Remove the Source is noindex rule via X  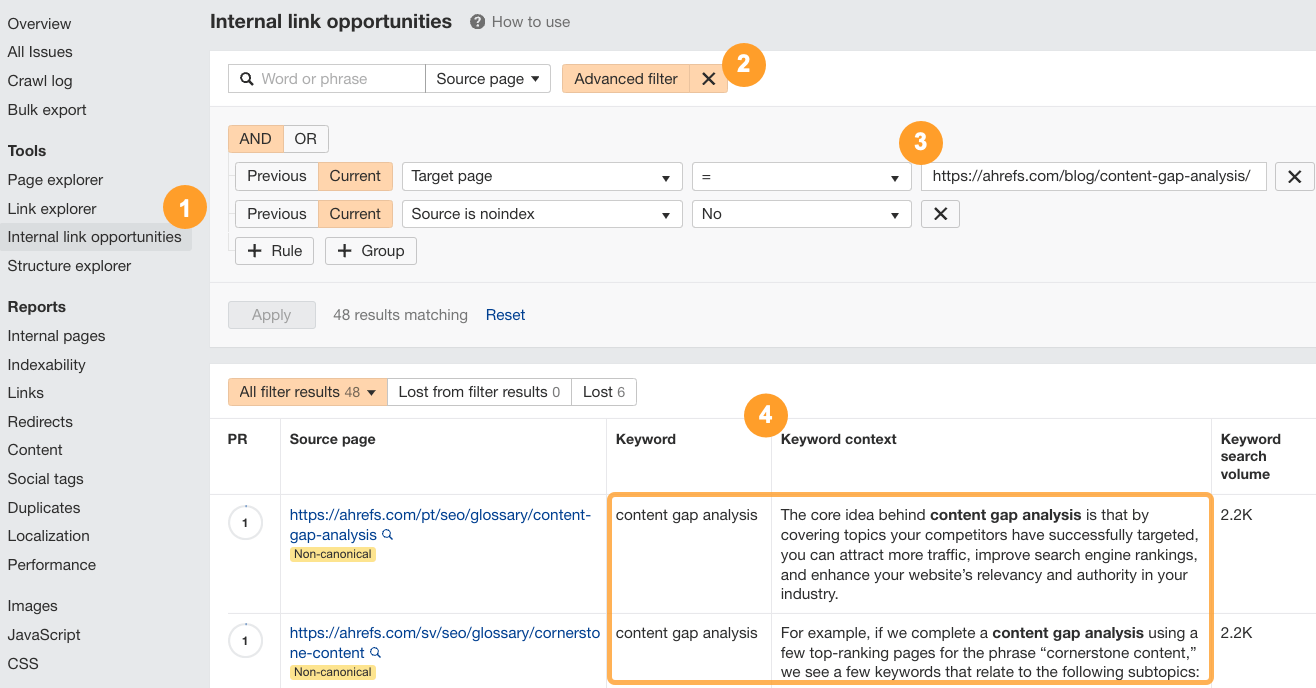pos(939,213)
